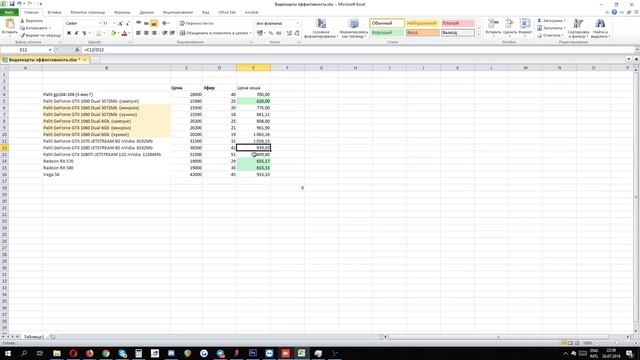The image size is (640, 360).
Task: Align text to the middle of the cell
Action: pyautogui.click(x=146, y=23)
